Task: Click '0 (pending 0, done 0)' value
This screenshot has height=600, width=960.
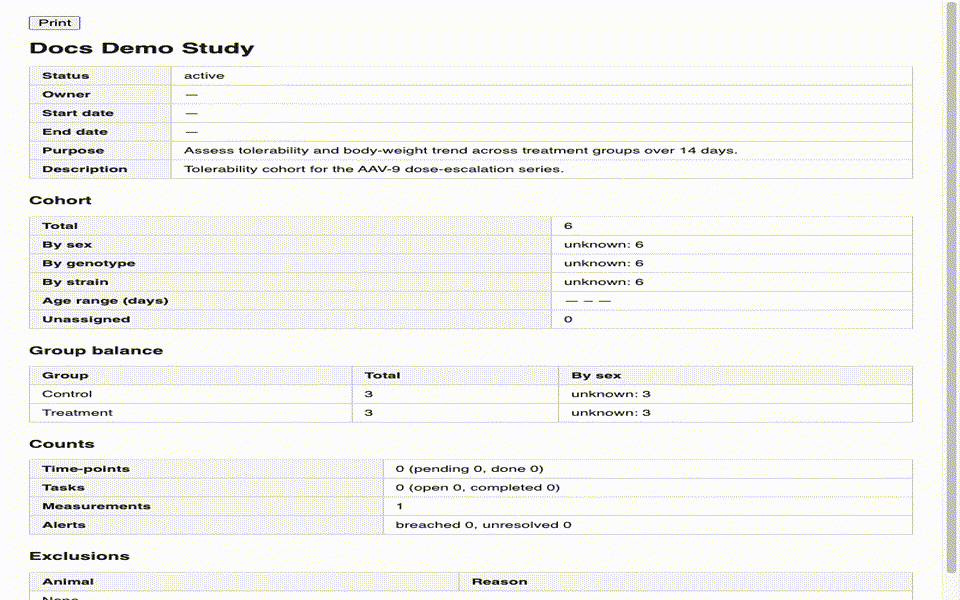Action: click(469, 469)
